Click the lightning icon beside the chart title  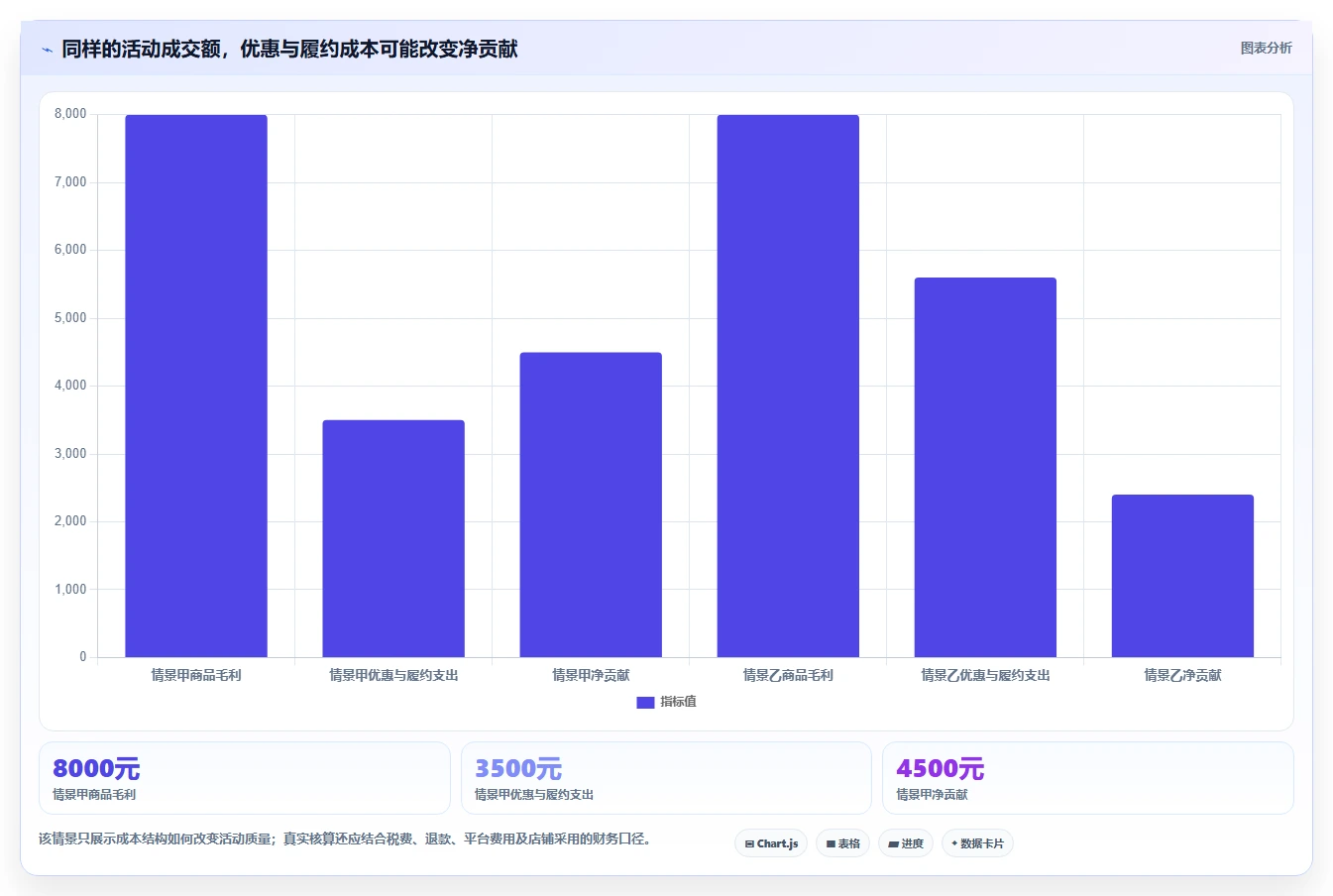(47, 50)
